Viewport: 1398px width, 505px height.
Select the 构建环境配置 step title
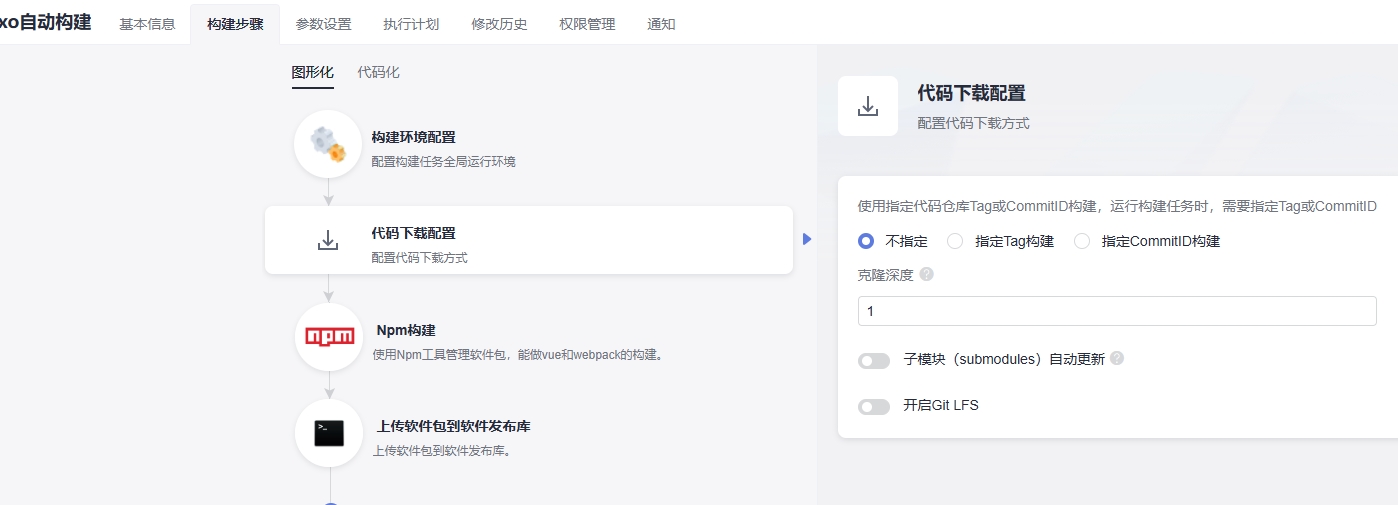(413, 137)
